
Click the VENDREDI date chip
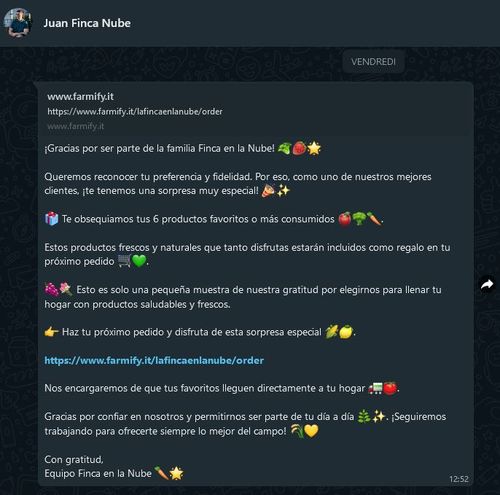373,62
